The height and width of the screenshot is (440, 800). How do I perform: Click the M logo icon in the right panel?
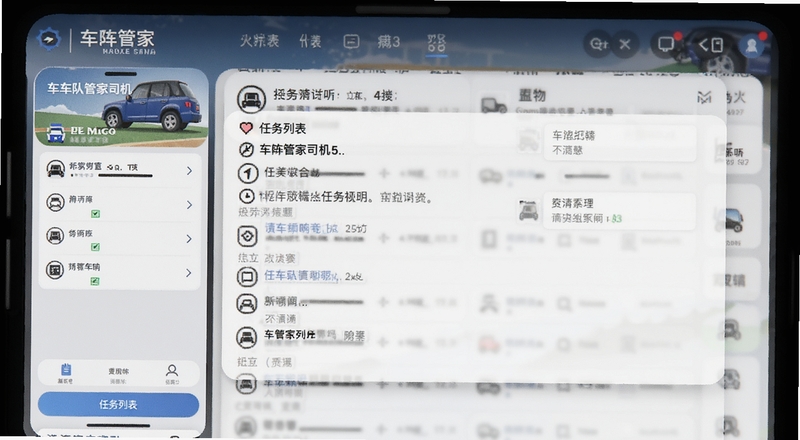(x=704, y=97)
